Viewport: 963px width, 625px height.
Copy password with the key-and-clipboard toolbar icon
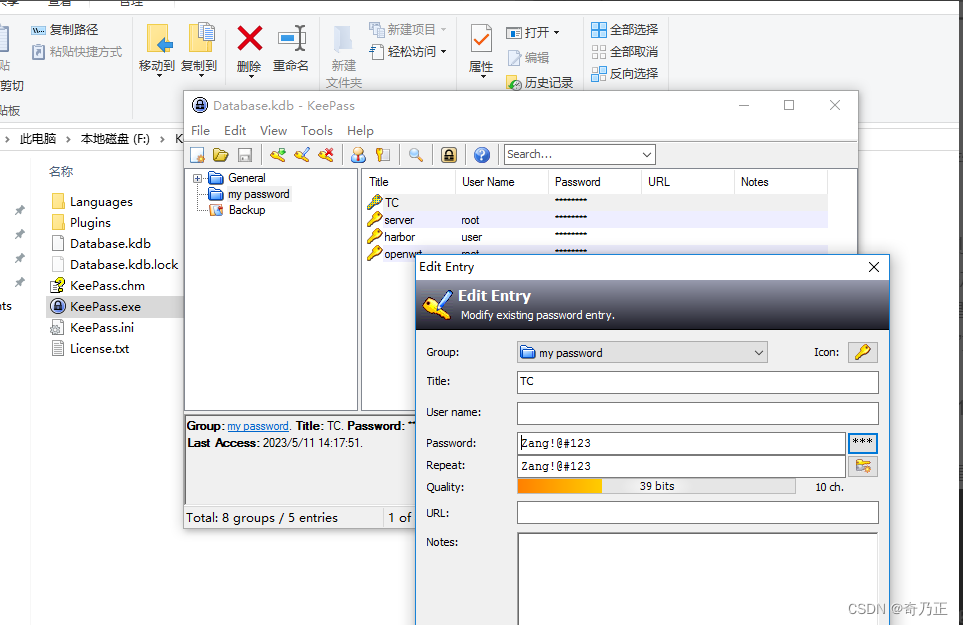383,155
